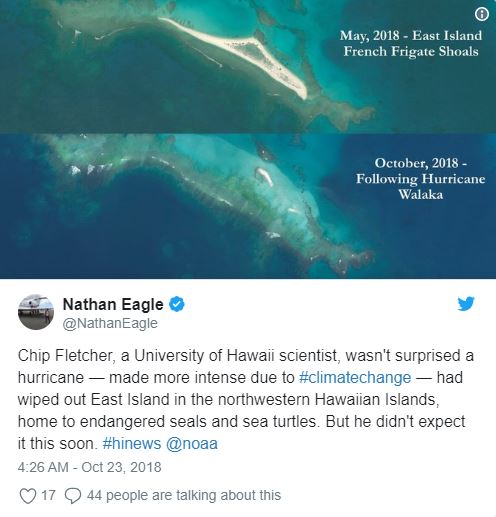
Task: Click the white sand island in top image
Action: pos(234,56)
